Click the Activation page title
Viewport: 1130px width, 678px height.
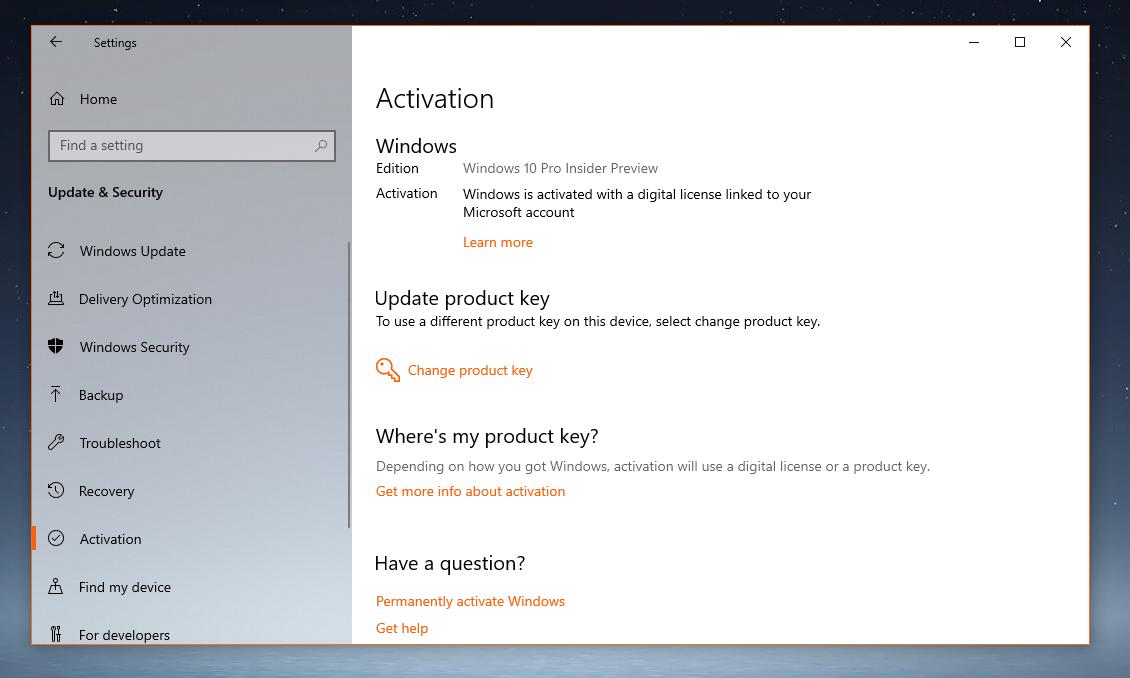tap(435, 99)
